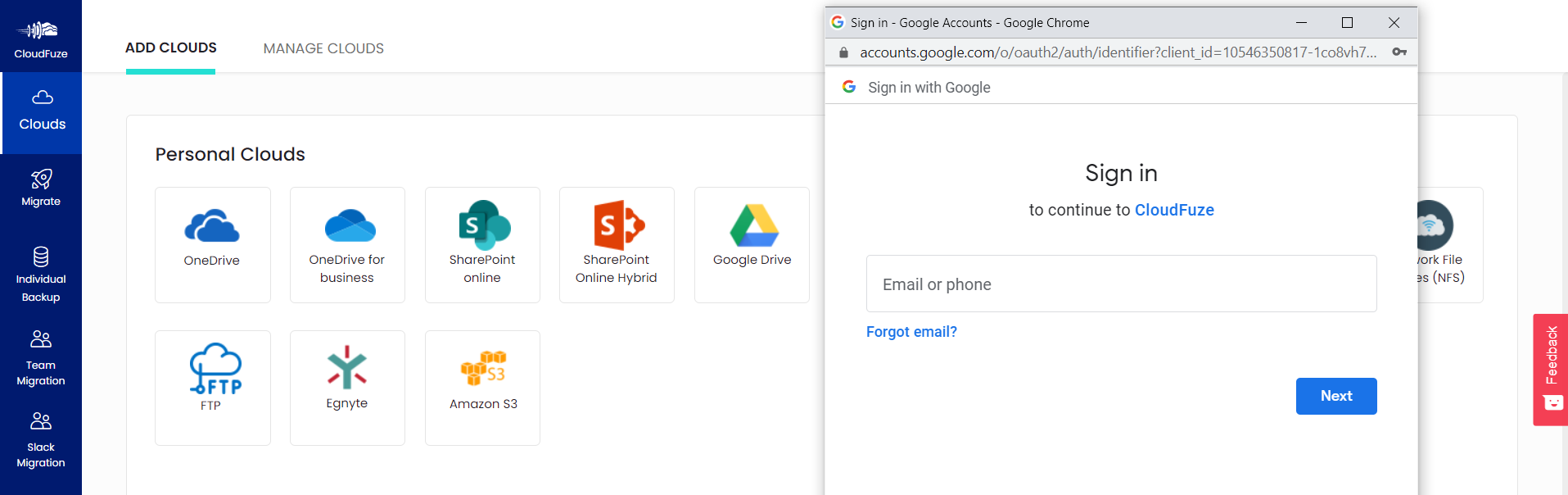1568x495 pixels.
Task: Open the Team Migration sidebar item
Action: (41, 358)
